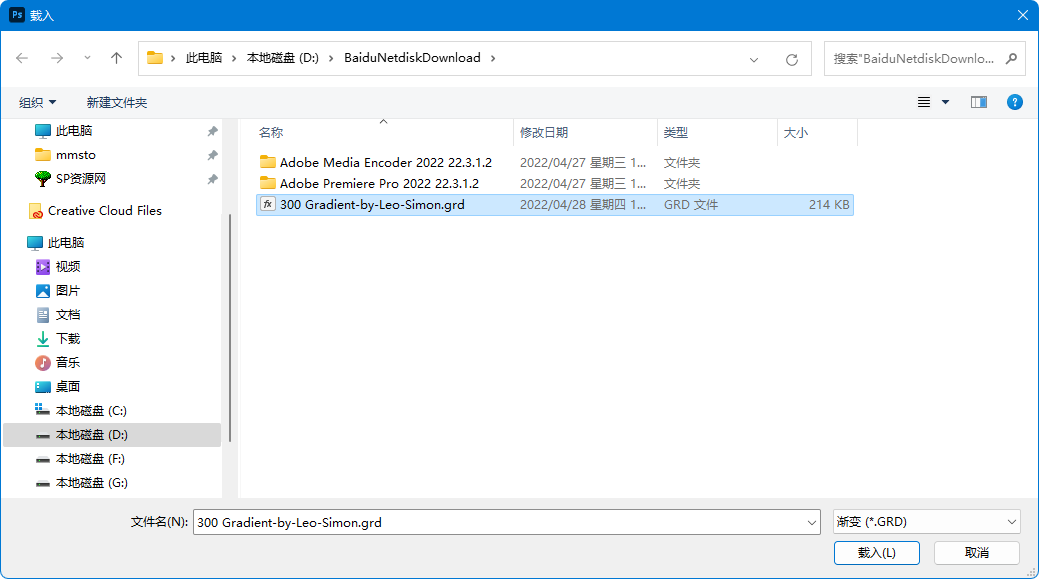Viewport: 1039px width, 579px height.
Task: Select 300 Gradient-by-Leo-Simon.grd file
Action: [555, 205]
